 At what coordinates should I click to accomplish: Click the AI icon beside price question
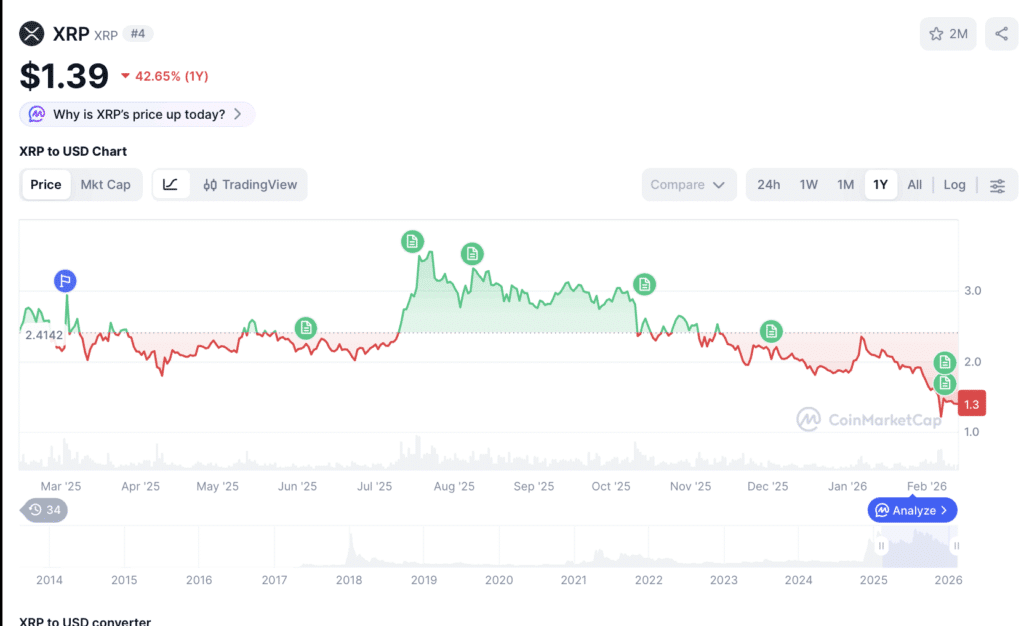37,114
